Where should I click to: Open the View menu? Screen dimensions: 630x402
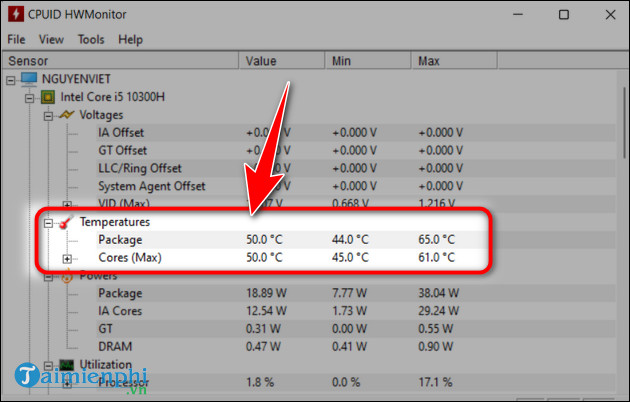pos(51,39)
